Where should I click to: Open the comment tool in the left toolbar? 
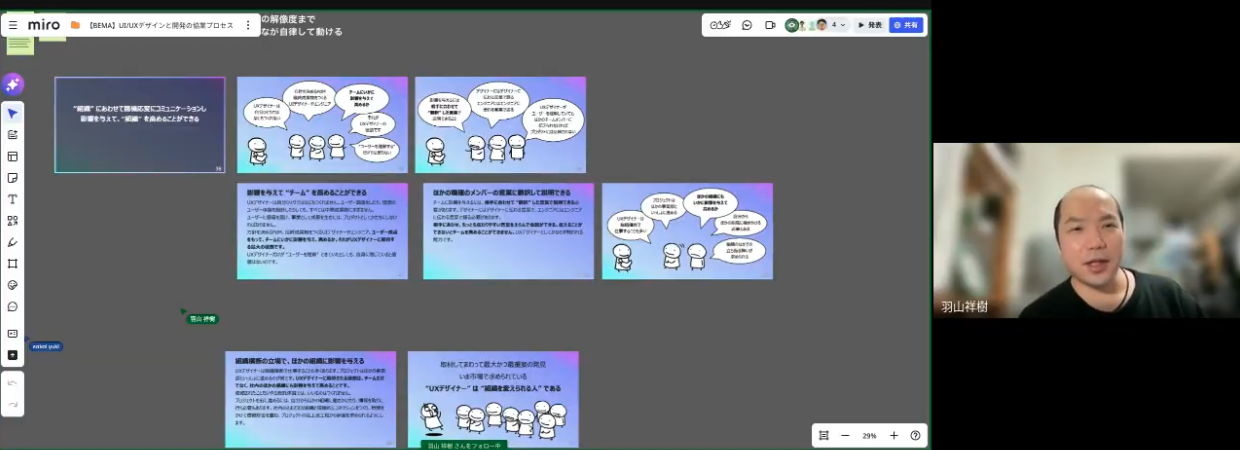pyautogui.click(x=13, y=307)
